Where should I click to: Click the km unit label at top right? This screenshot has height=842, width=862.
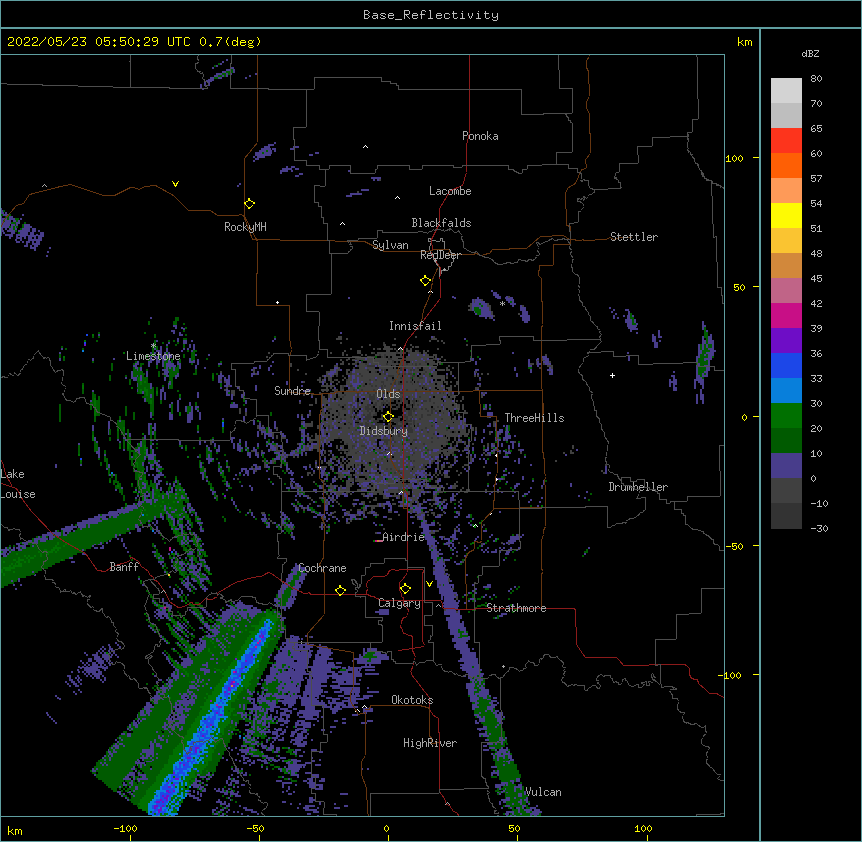(x=744, y=42)
